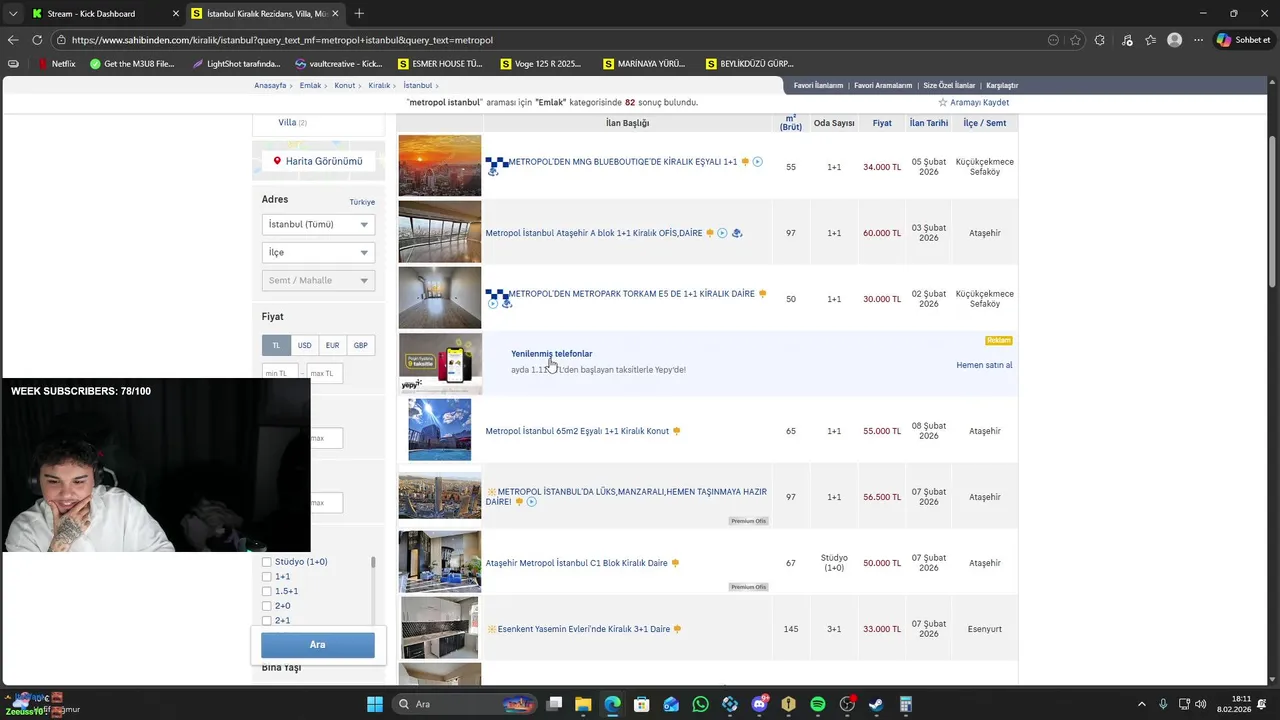Click the blue Ara search button
This screenshot has width=1280, height=720.
click(x=318, y=645)
